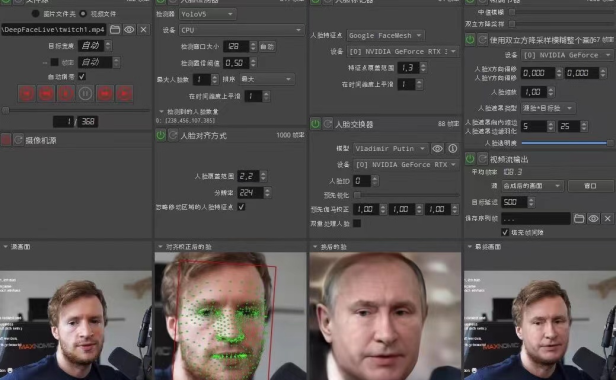The image size is (616, 380).
Task: Reset the 视频流输出 stream output settings
Action: point(482,159)
